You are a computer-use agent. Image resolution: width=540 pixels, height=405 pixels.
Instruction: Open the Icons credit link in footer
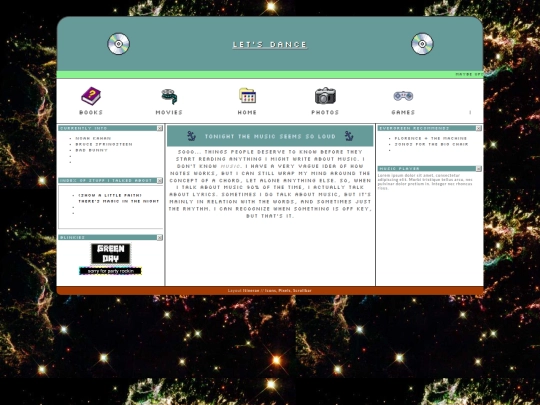tap(270, 291)
